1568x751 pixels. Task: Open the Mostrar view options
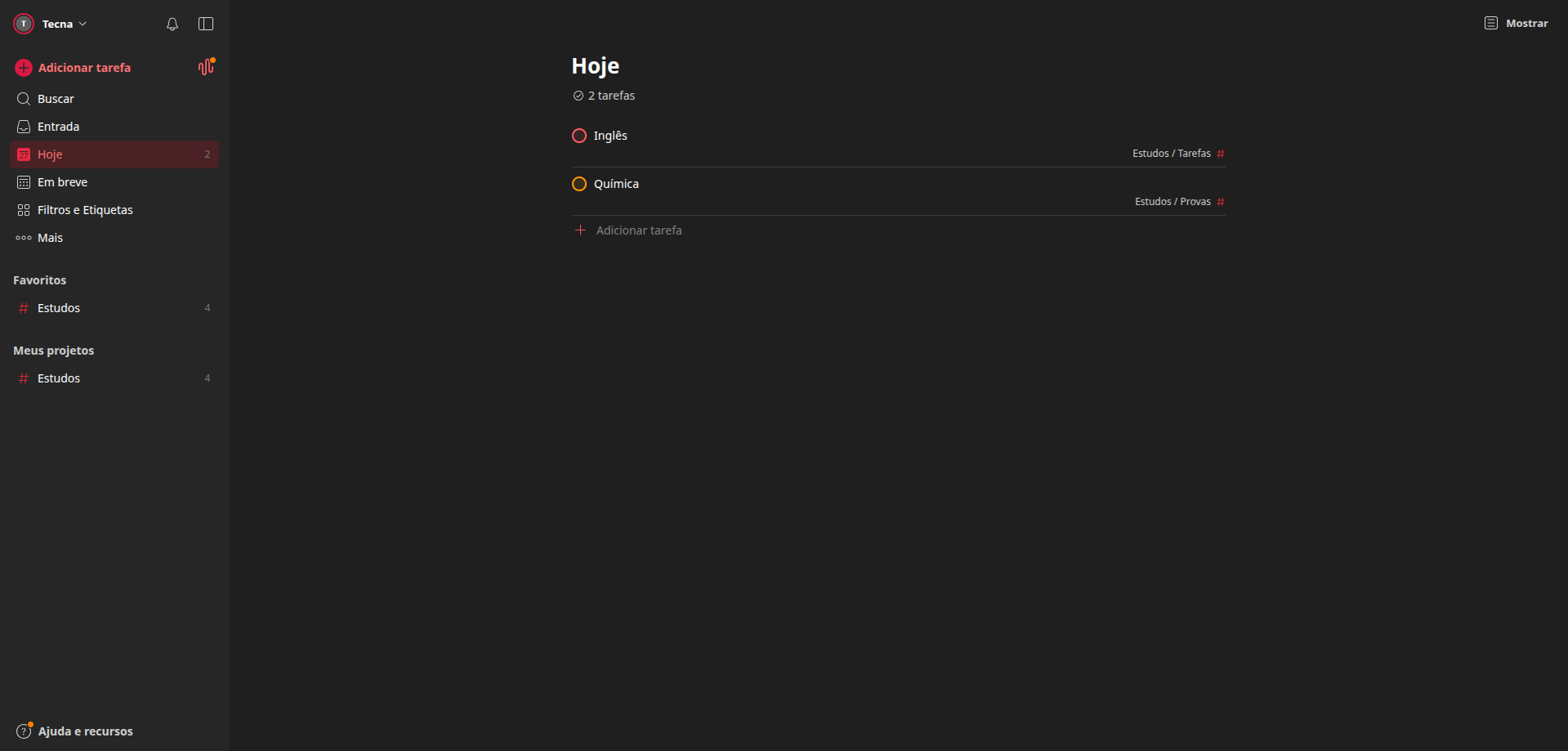(x=1522, y=23)
